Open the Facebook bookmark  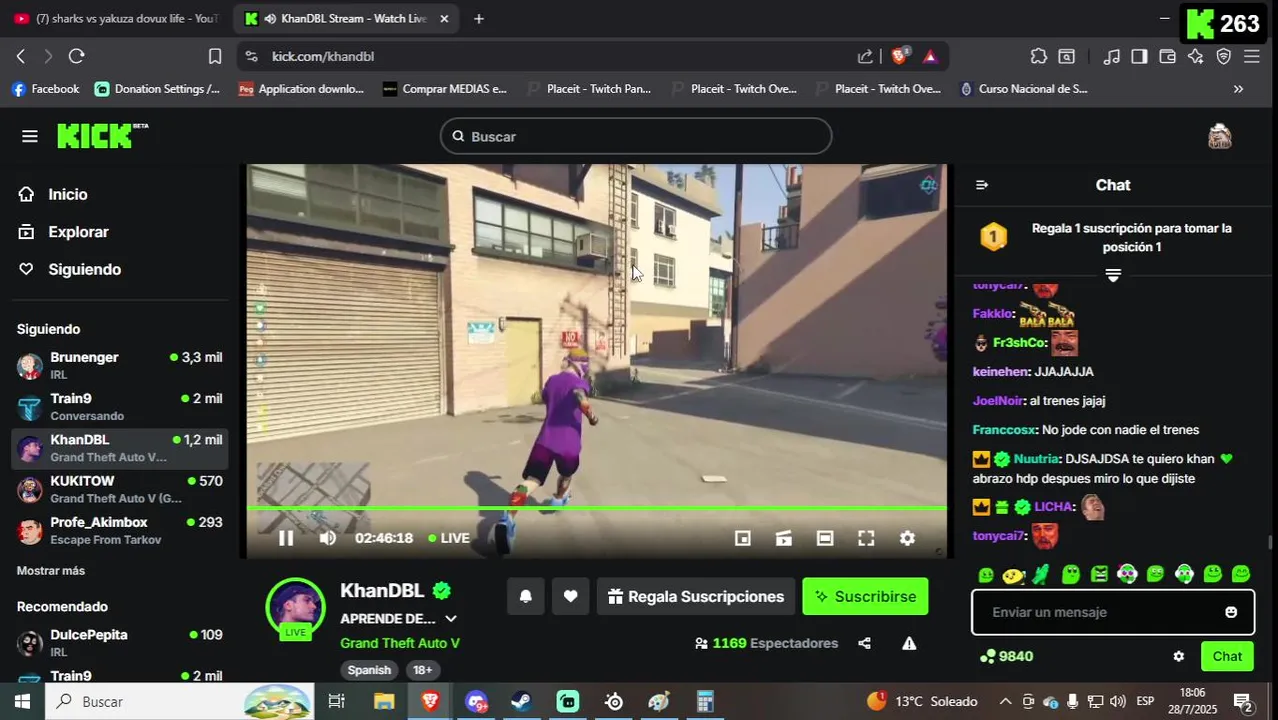pos(46,89)
